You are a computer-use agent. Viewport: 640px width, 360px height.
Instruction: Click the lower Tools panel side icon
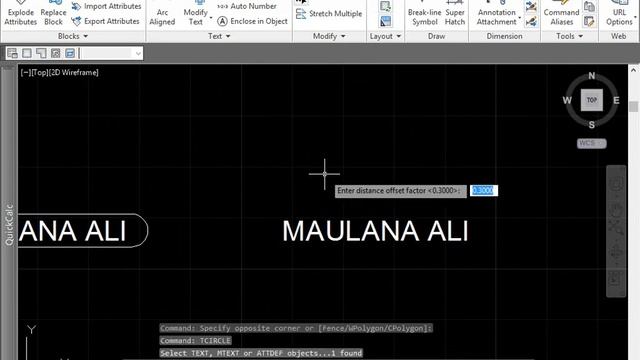tap(589, 21)
